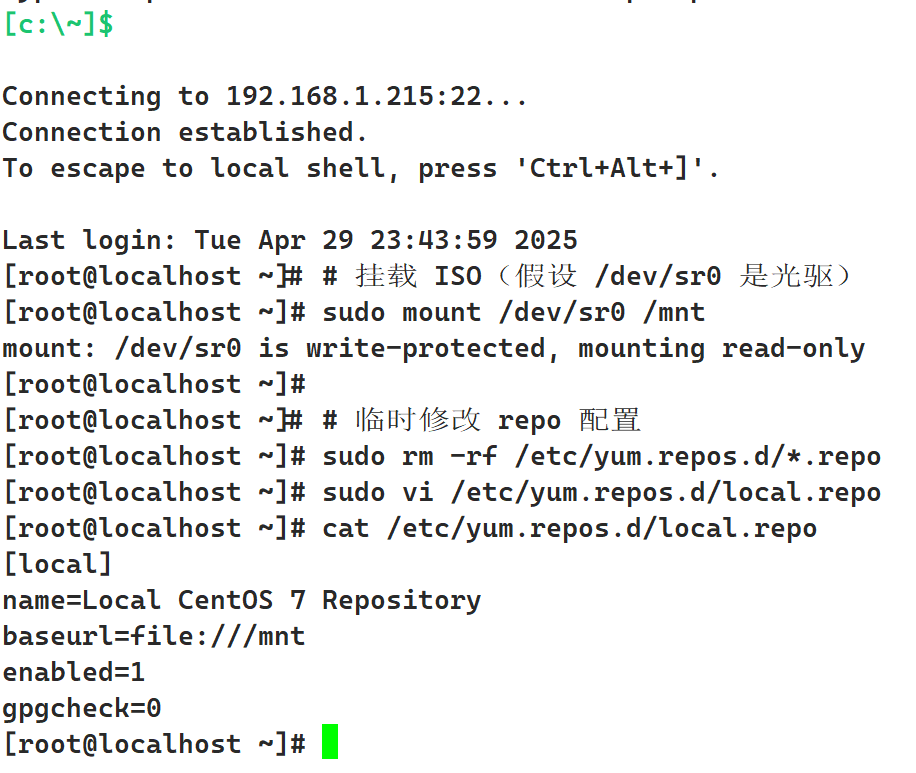Click the "sudo vi" local.repo command

(601, 492)
